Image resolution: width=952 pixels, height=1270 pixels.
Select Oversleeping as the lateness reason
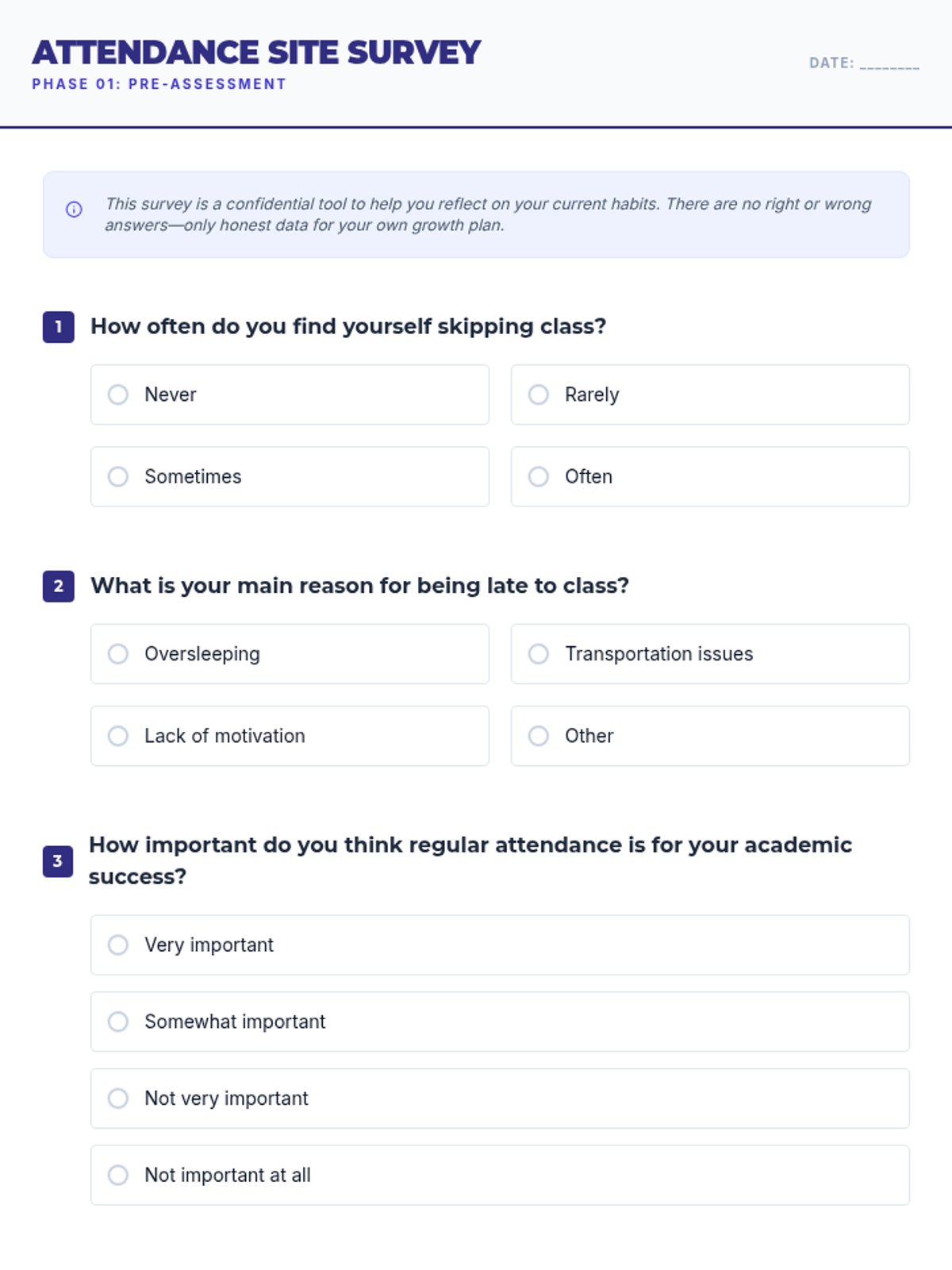point(118,654)
